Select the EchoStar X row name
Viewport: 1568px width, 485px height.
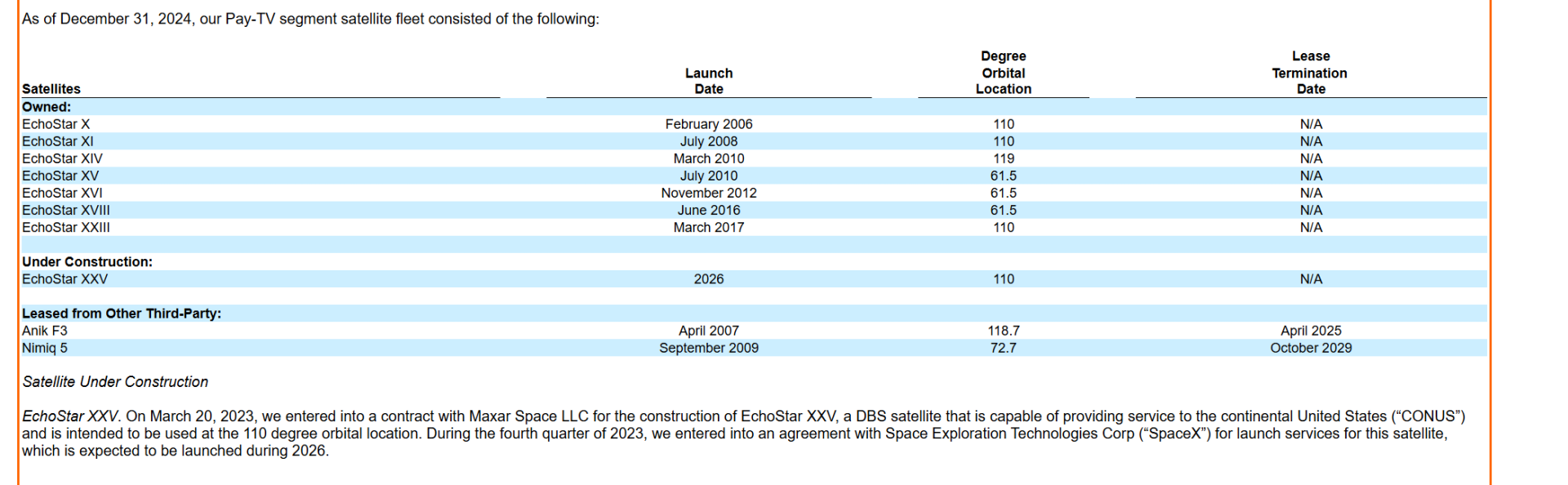(56, 124)
